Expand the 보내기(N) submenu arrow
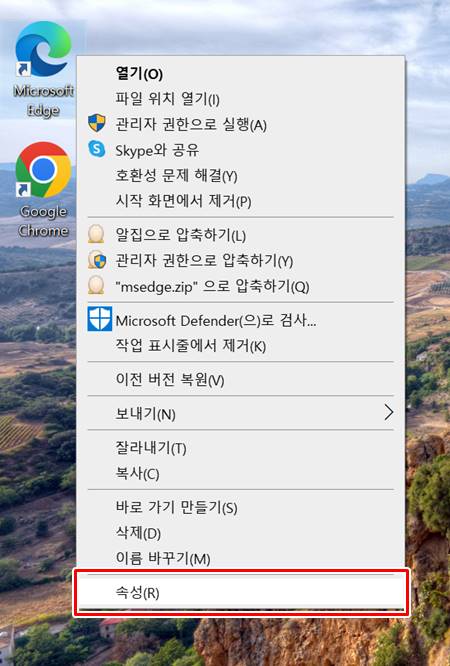 388,412
